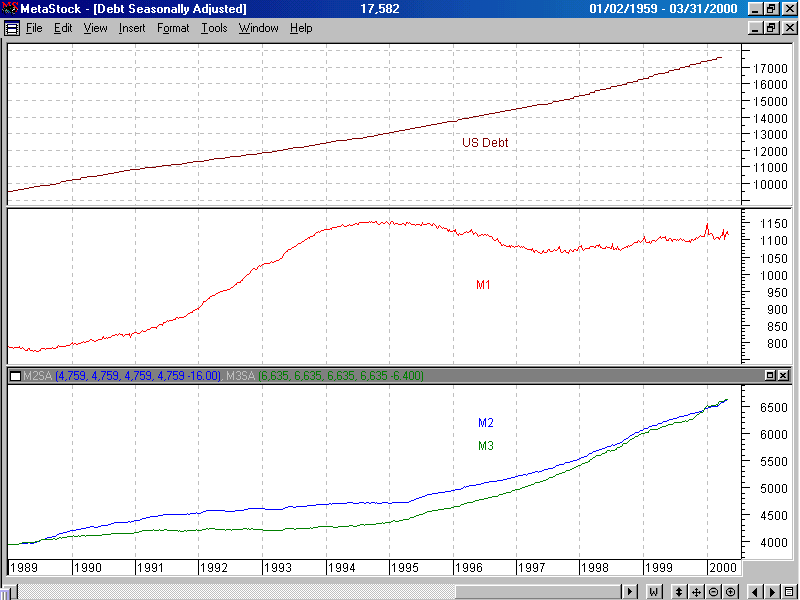Viewport: 800px width, 600px height.
Task: Click the zoom out minus button
Action: [714, 592]
